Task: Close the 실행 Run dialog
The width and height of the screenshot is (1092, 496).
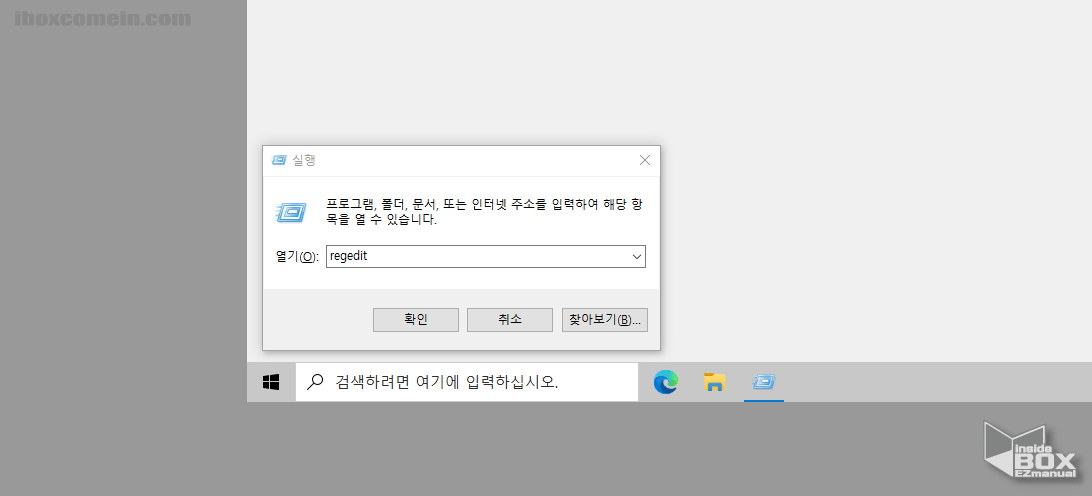Action: pyautogui.click(x=645, y=160)
